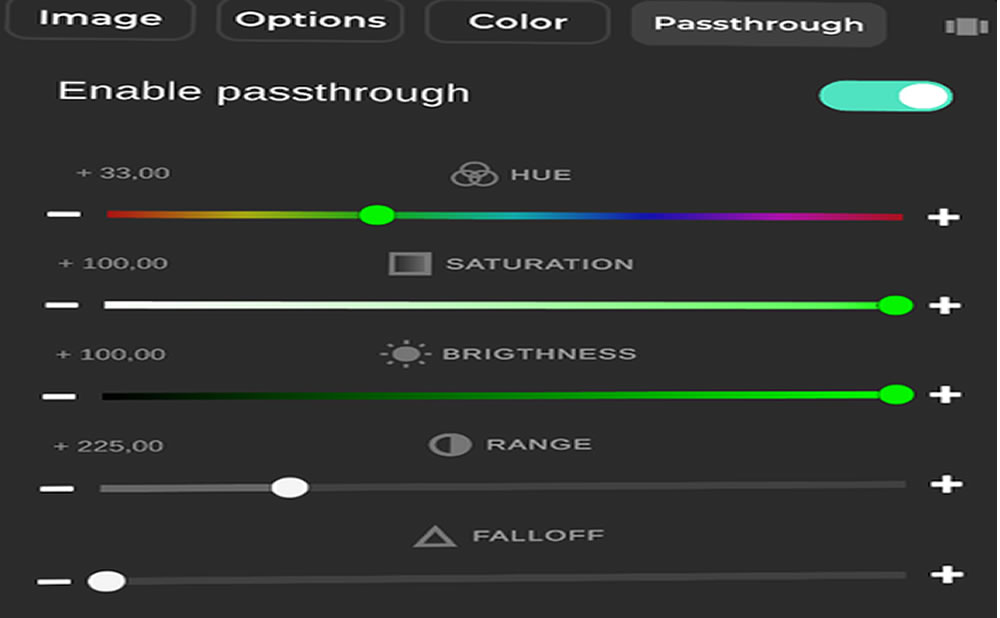This screenshot has width=1000, height=618.
Task: Click the minus icon for Hue
Action: click(x=64, y=214)
